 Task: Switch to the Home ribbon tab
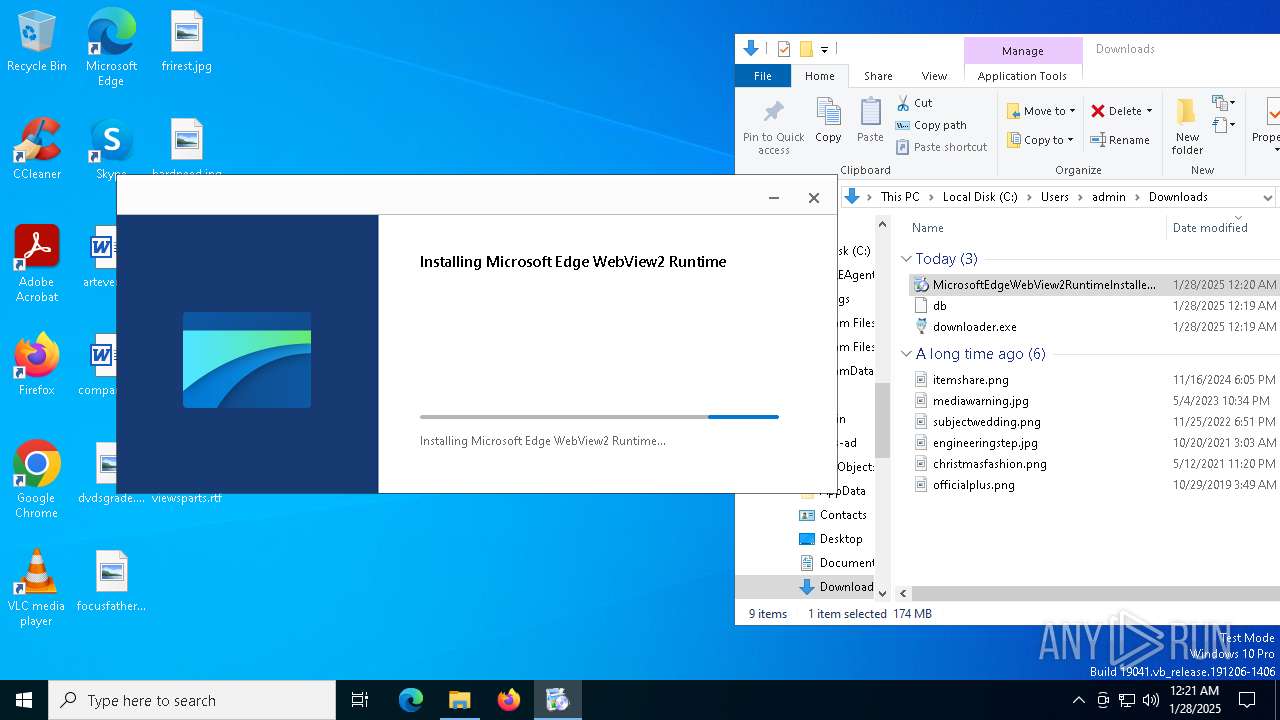coord(819,76)
